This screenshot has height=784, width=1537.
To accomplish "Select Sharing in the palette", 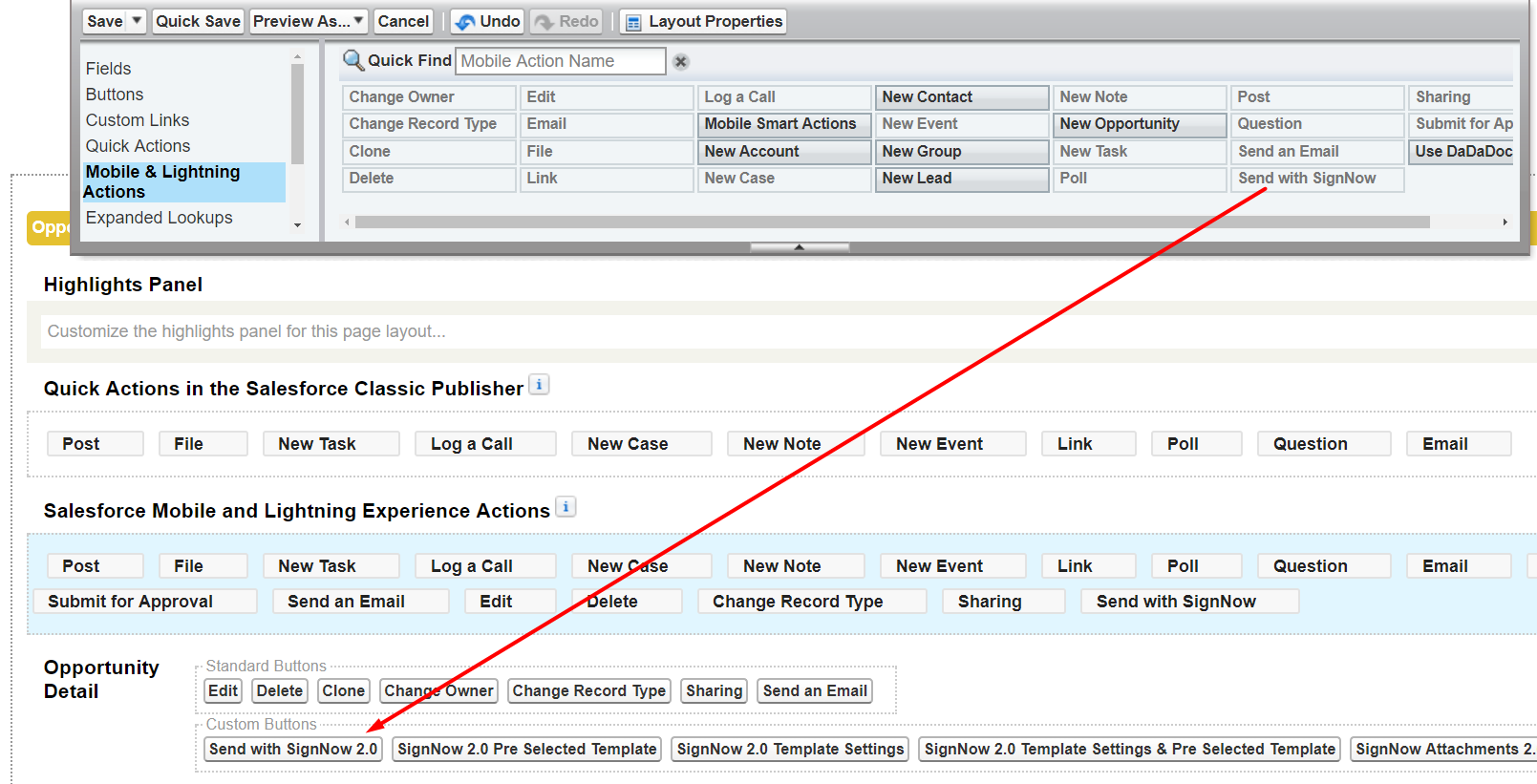I will tap(1461, 97).
